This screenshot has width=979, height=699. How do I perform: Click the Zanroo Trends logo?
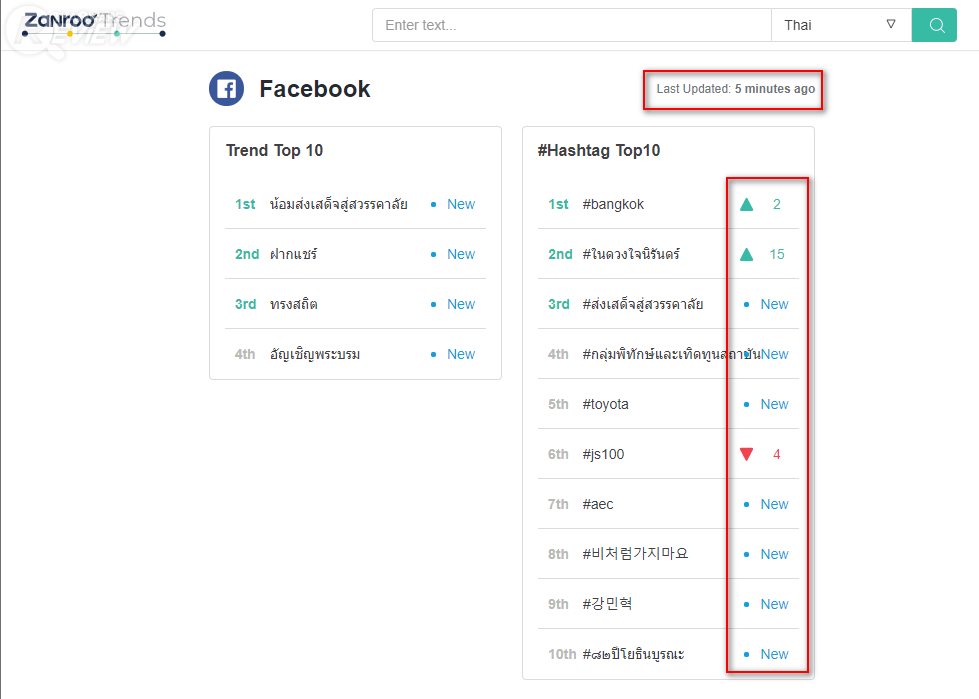(94, 24)
